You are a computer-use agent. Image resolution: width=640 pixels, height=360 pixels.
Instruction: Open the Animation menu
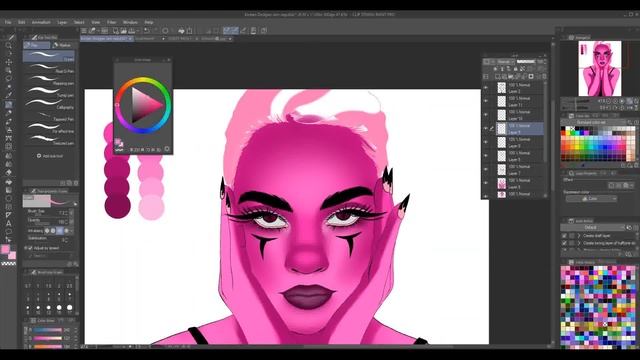point(41,22)
